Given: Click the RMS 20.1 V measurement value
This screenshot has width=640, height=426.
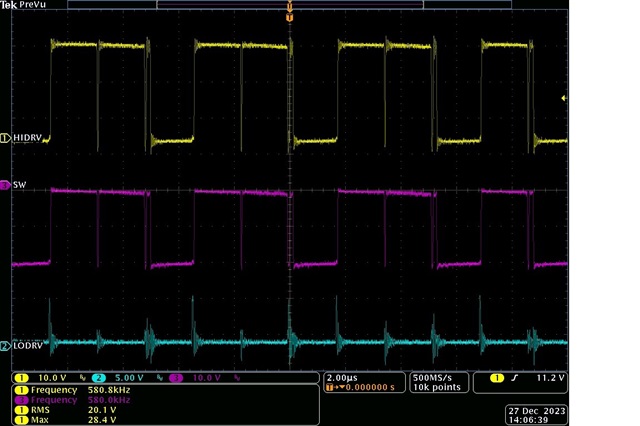Looking at the screenshot, I should (102, 410).
